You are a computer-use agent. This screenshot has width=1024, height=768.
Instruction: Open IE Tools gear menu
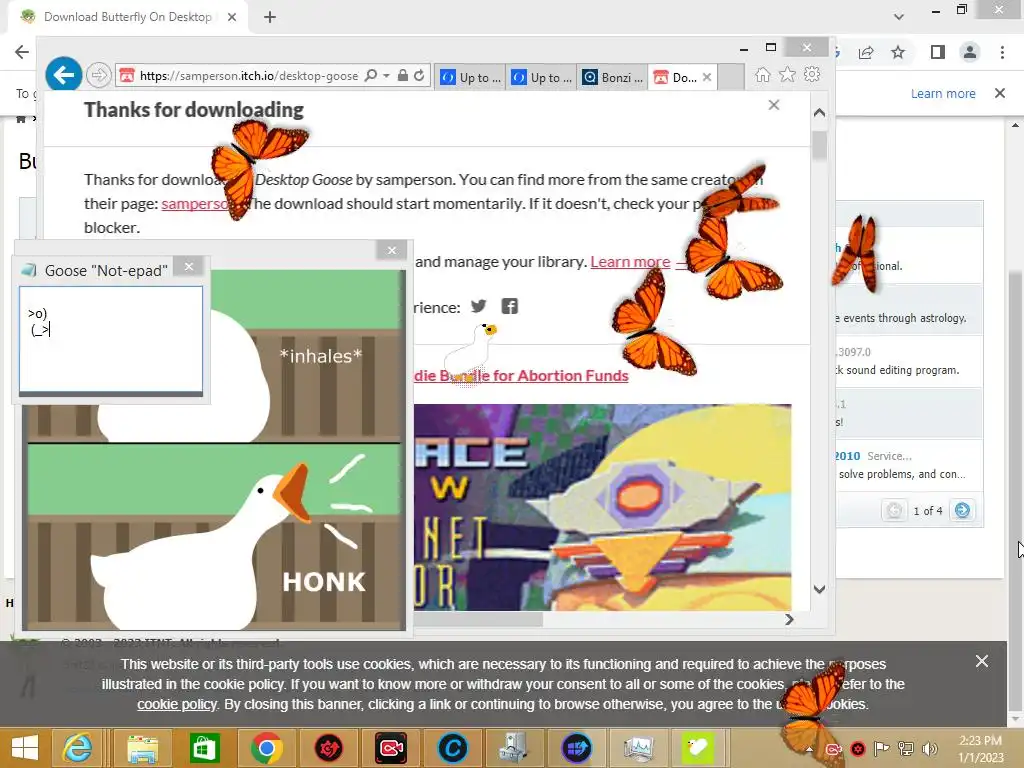[x=812, y=74]
